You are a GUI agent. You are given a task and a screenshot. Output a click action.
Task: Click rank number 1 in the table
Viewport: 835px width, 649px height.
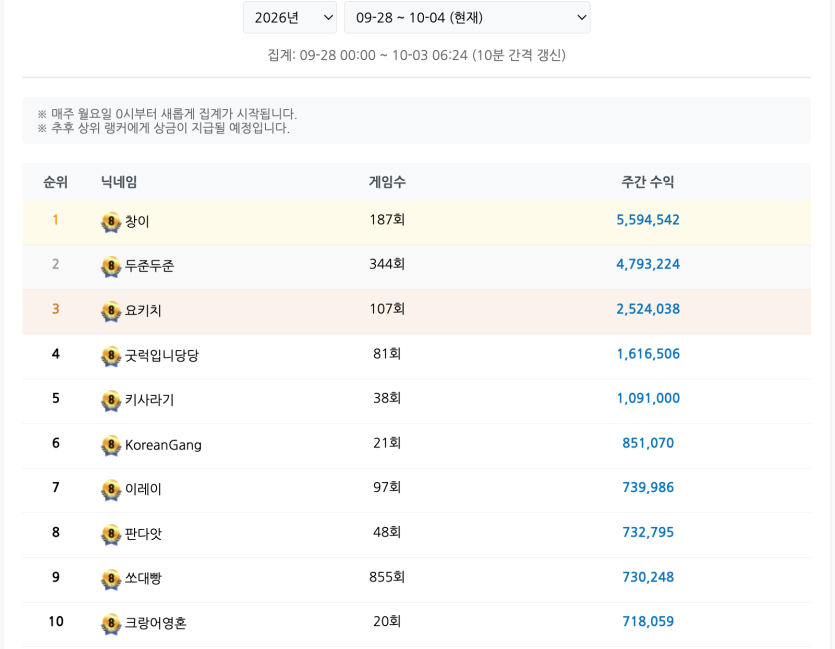[55, 220]
